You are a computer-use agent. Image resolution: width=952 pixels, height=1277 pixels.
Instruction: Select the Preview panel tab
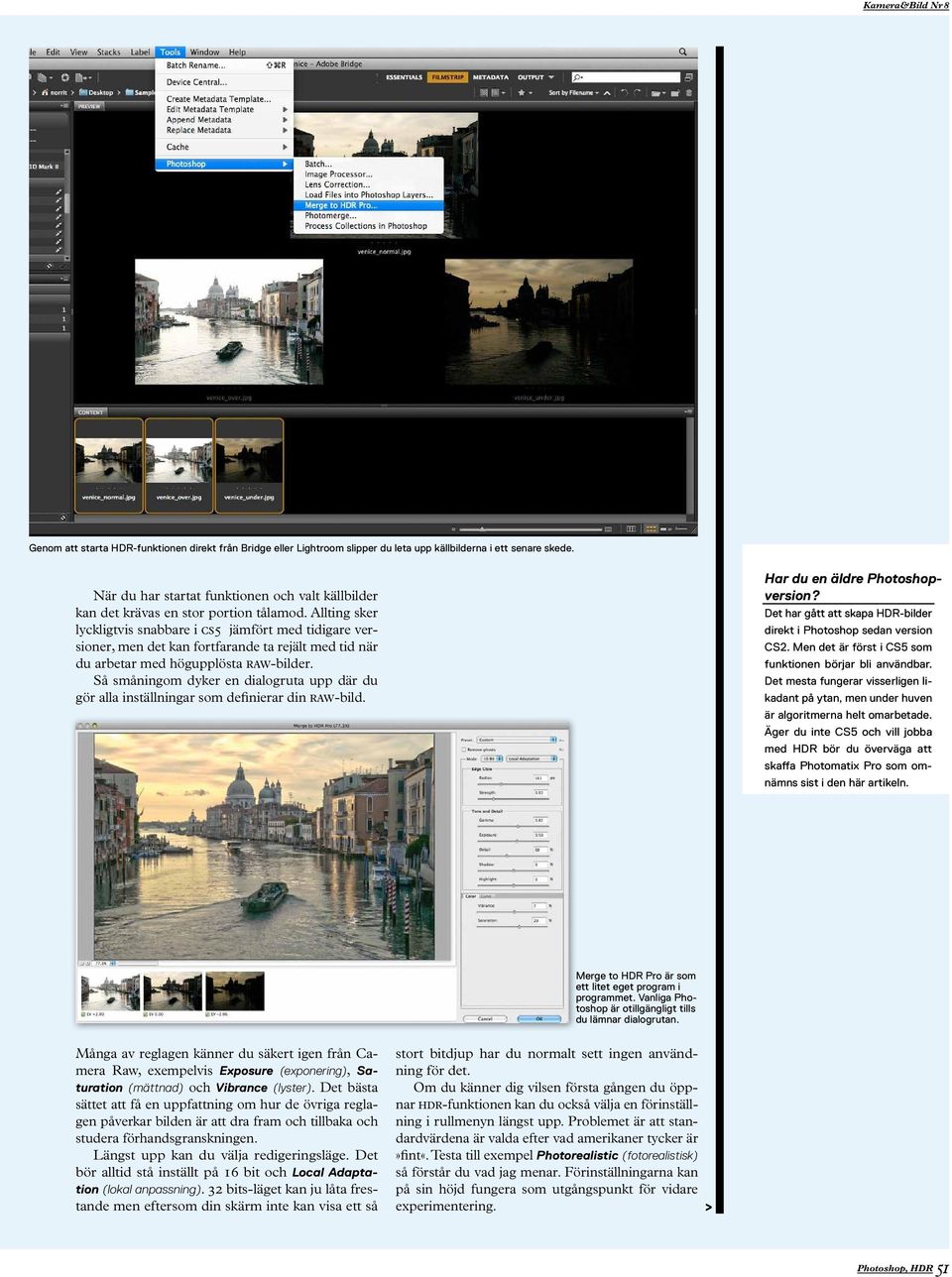pyautogui.click(x=89, y=106)
